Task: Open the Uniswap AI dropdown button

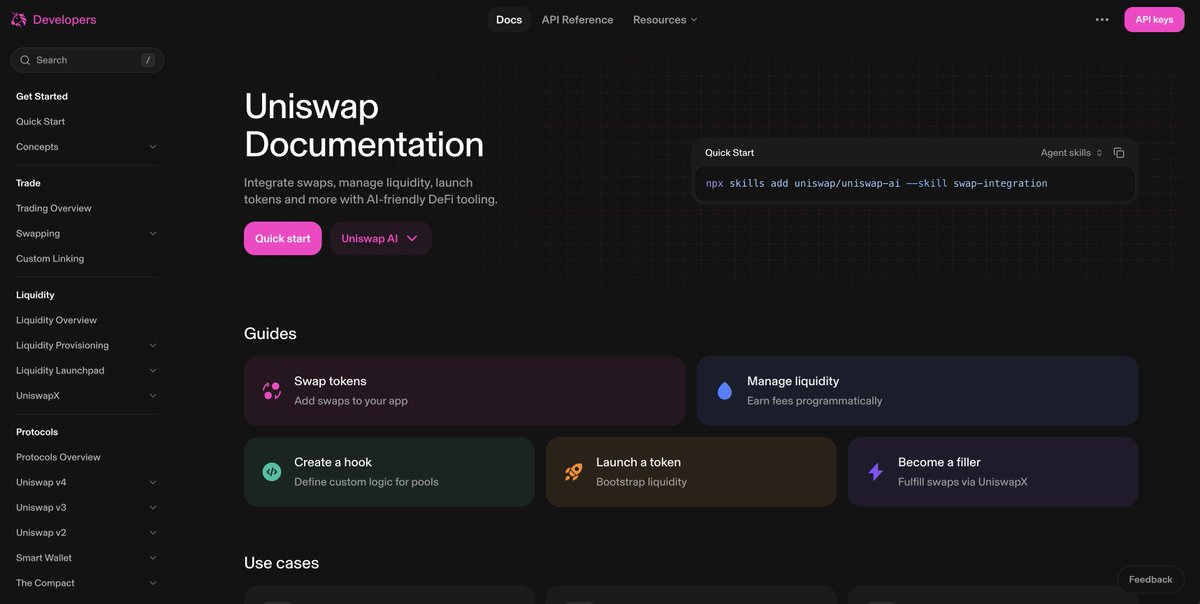Action: 380,239
